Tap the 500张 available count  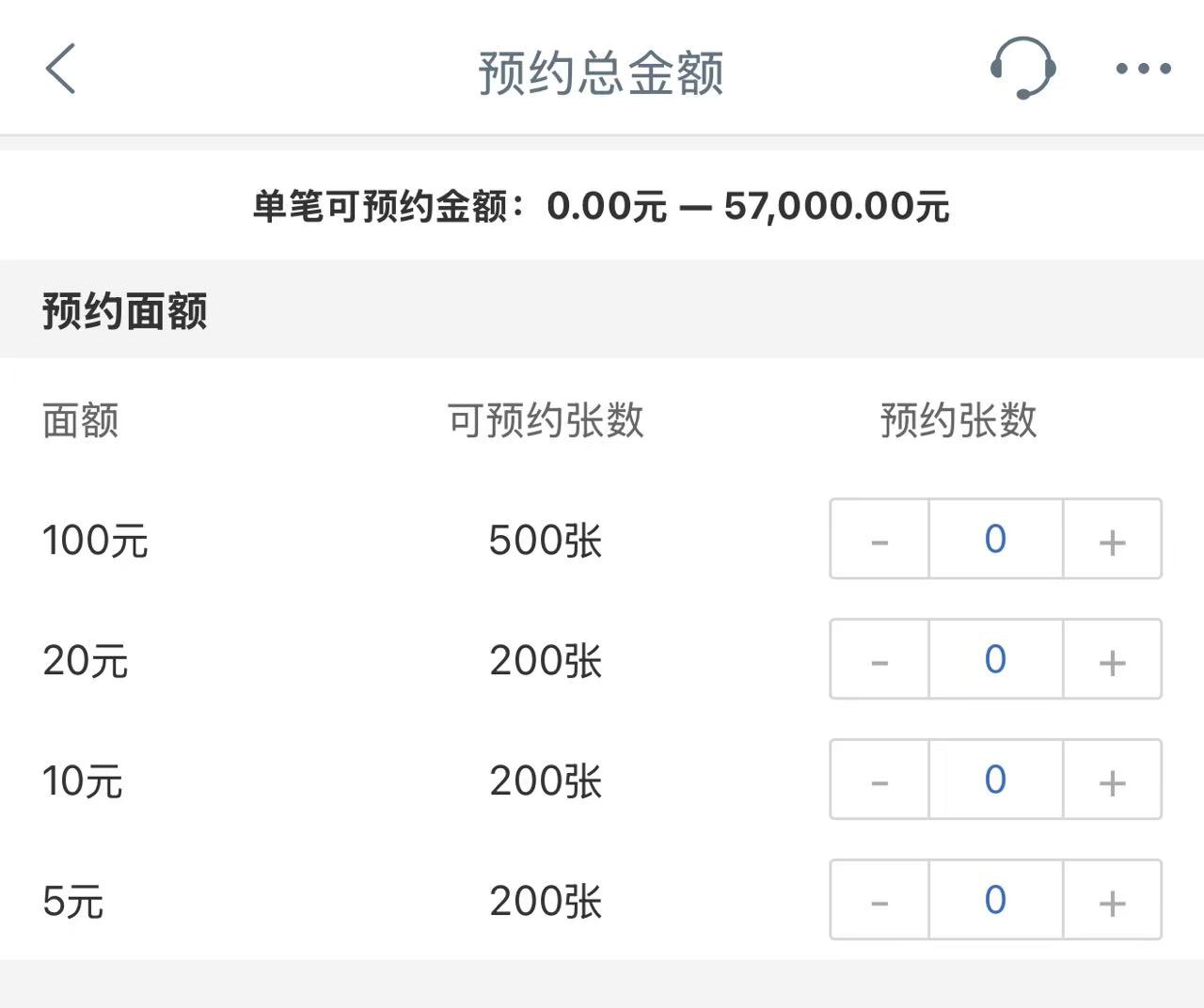[546, 541]
